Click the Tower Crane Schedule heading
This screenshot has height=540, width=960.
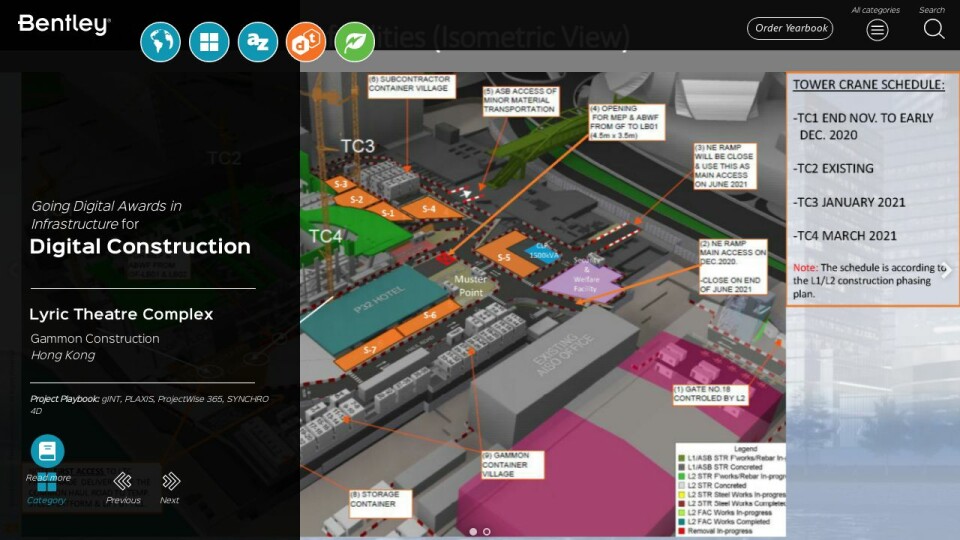(869, 84)
